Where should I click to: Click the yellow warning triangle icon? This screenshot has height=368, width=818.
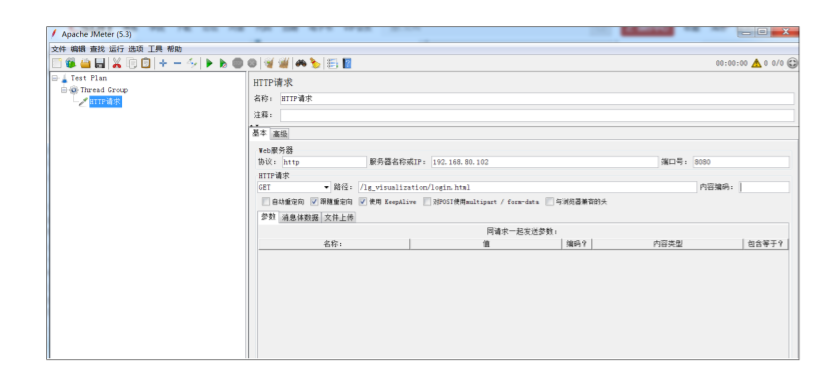(x=756, y=63)
